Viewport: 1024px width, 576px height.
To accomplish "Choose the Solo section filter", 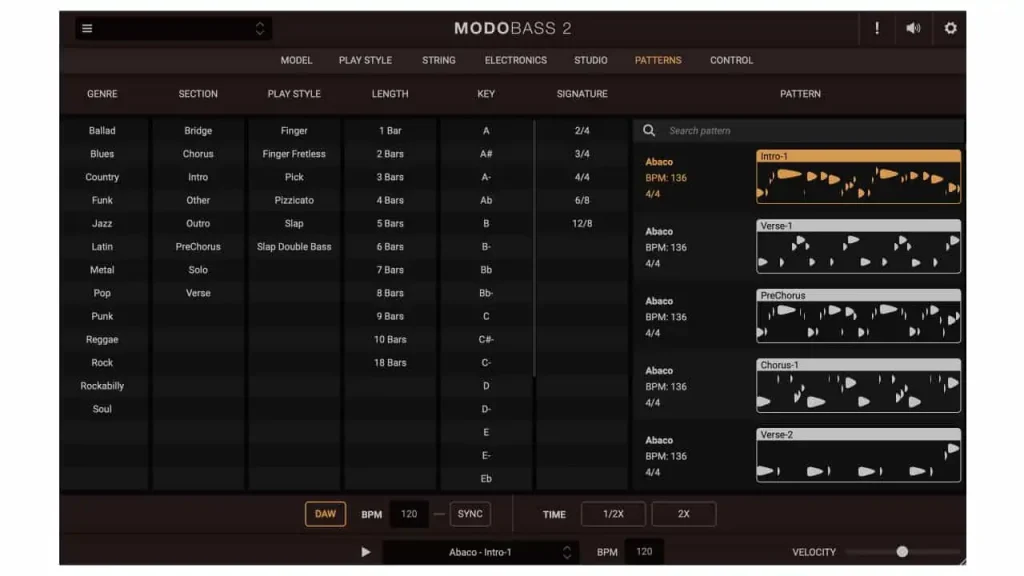I will click(198, 270).
